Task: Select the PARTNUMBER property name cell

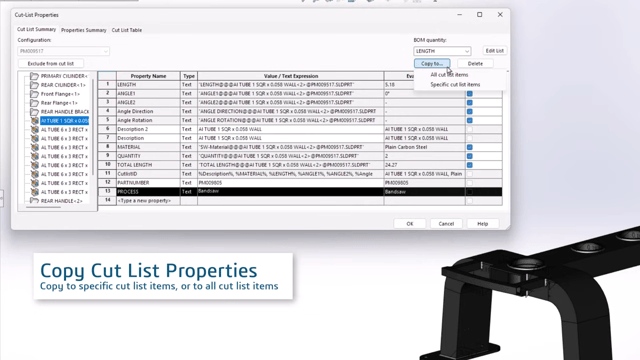Action: 148,183
